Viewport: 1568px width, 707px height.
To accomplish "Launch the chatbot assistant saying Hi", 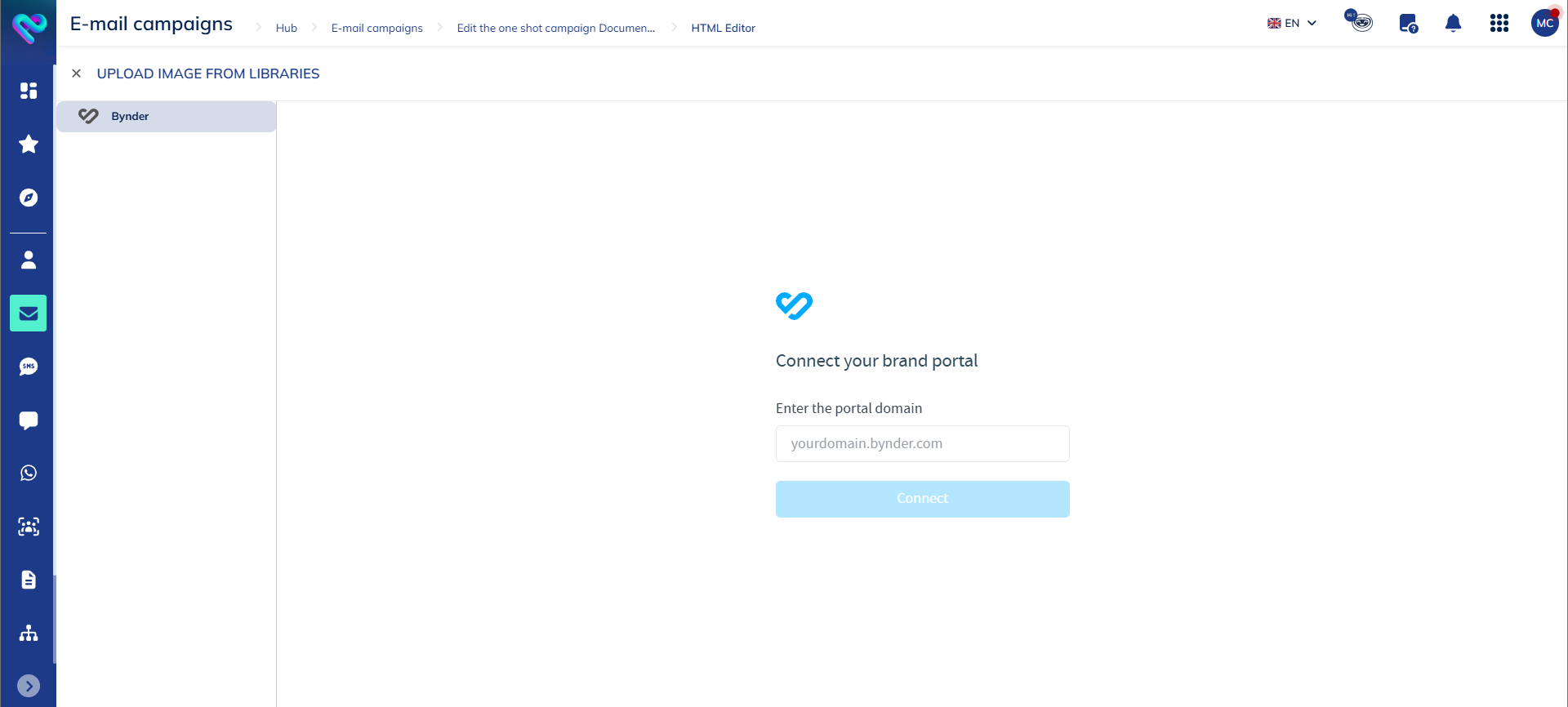I will (1358, 22).
